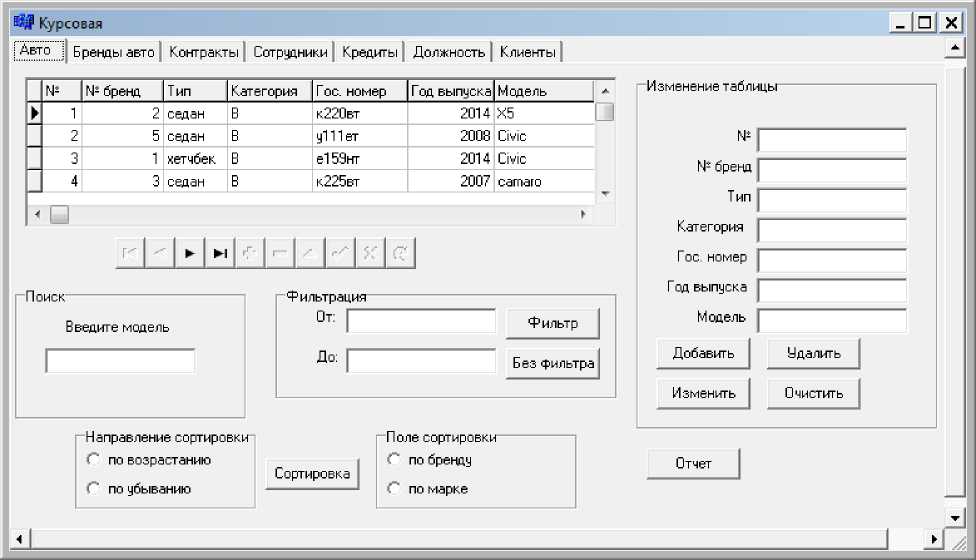976x560 pixels.
Task: Select row indicator of first grid row
Action: coord(34,113)
